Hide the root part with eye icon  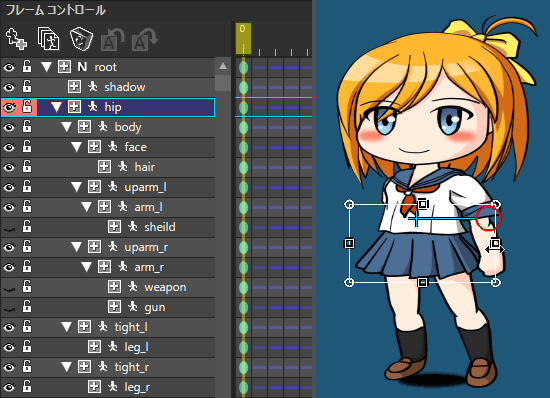point(9,67)
